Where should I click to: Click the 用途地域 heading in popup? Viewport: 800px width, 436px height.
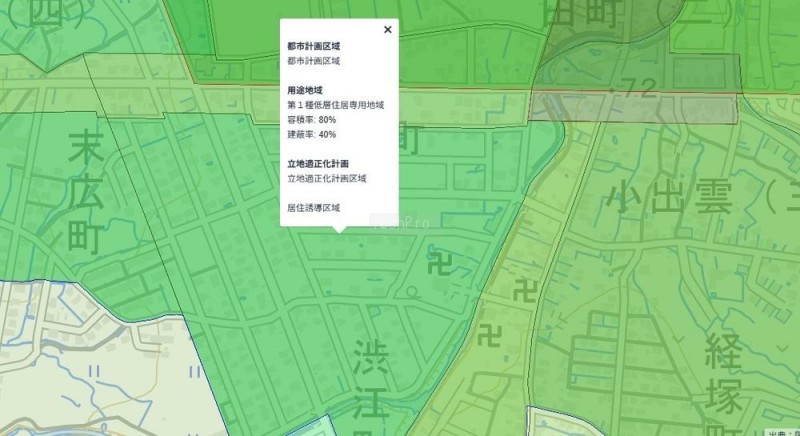point(304,90)
